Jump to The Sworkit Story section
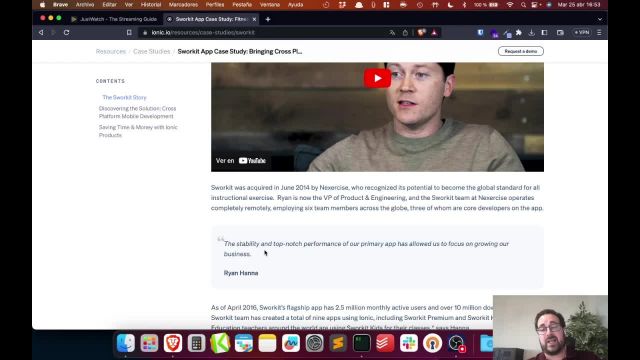640x360 pixels. point(124,97)
